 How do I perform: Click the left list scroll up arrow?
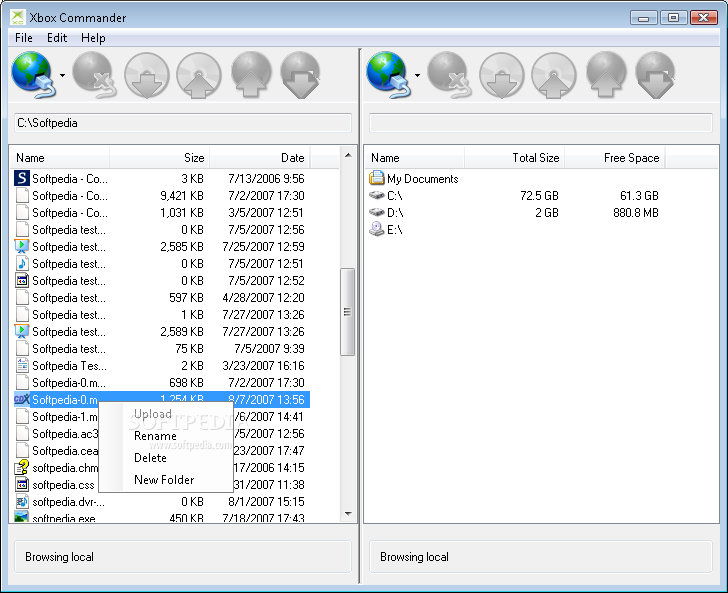tap(348, 155)
